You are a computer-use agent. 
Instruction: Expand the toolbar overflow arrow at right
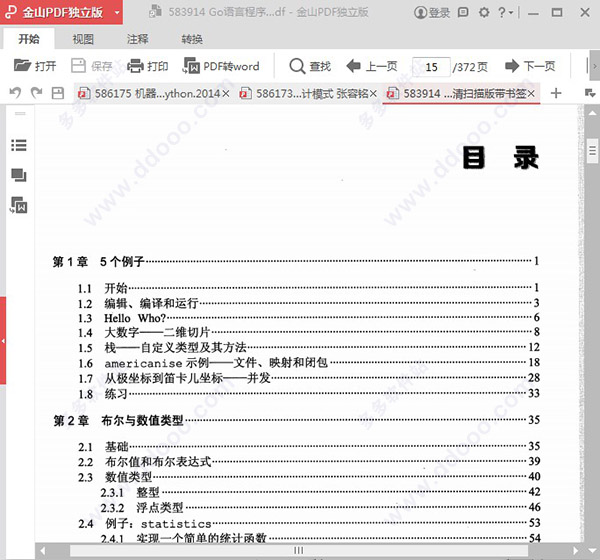coord(594,66)
